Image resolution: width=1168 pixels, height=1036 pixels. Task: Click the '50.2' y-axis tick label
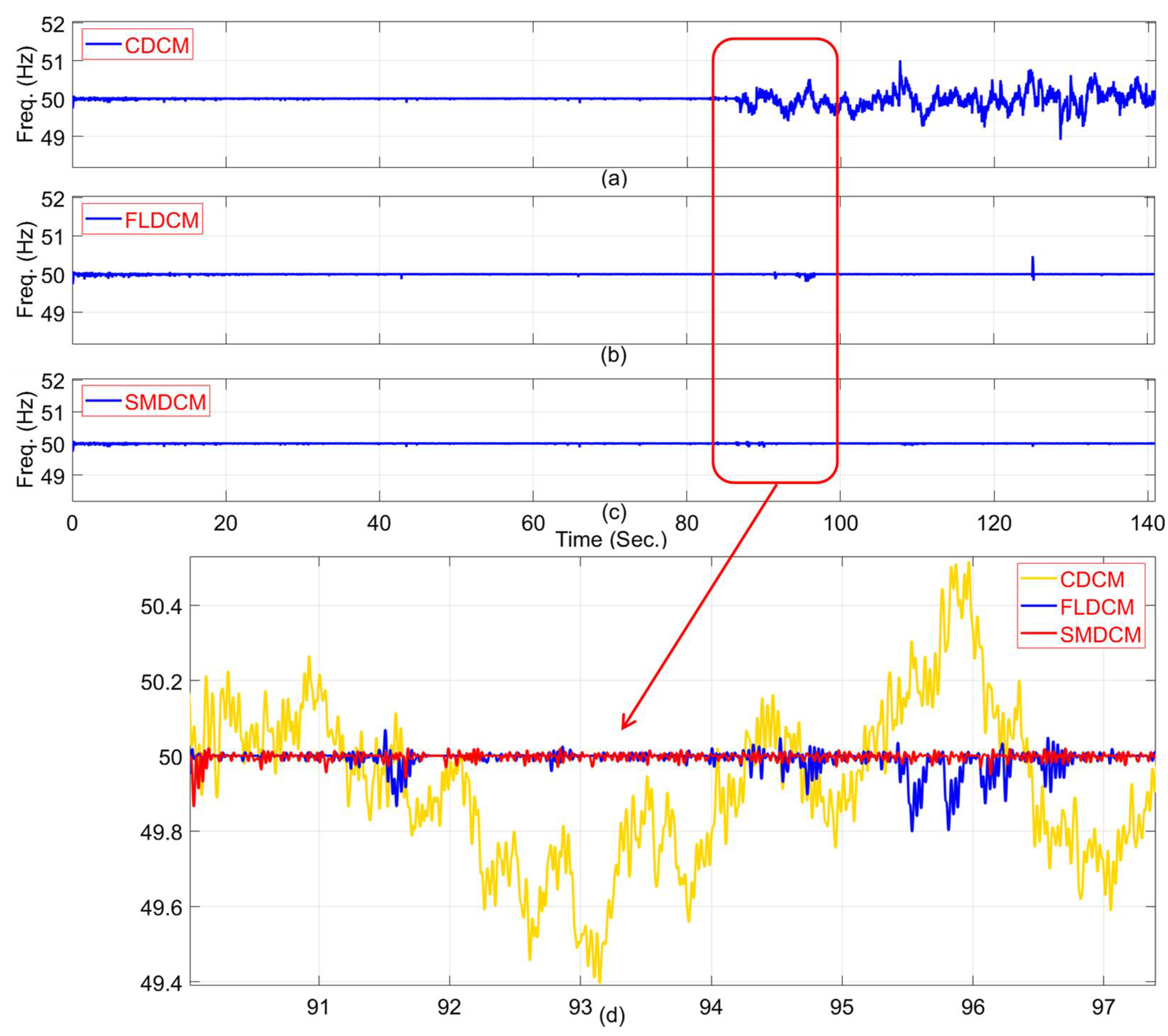[161, 682]
